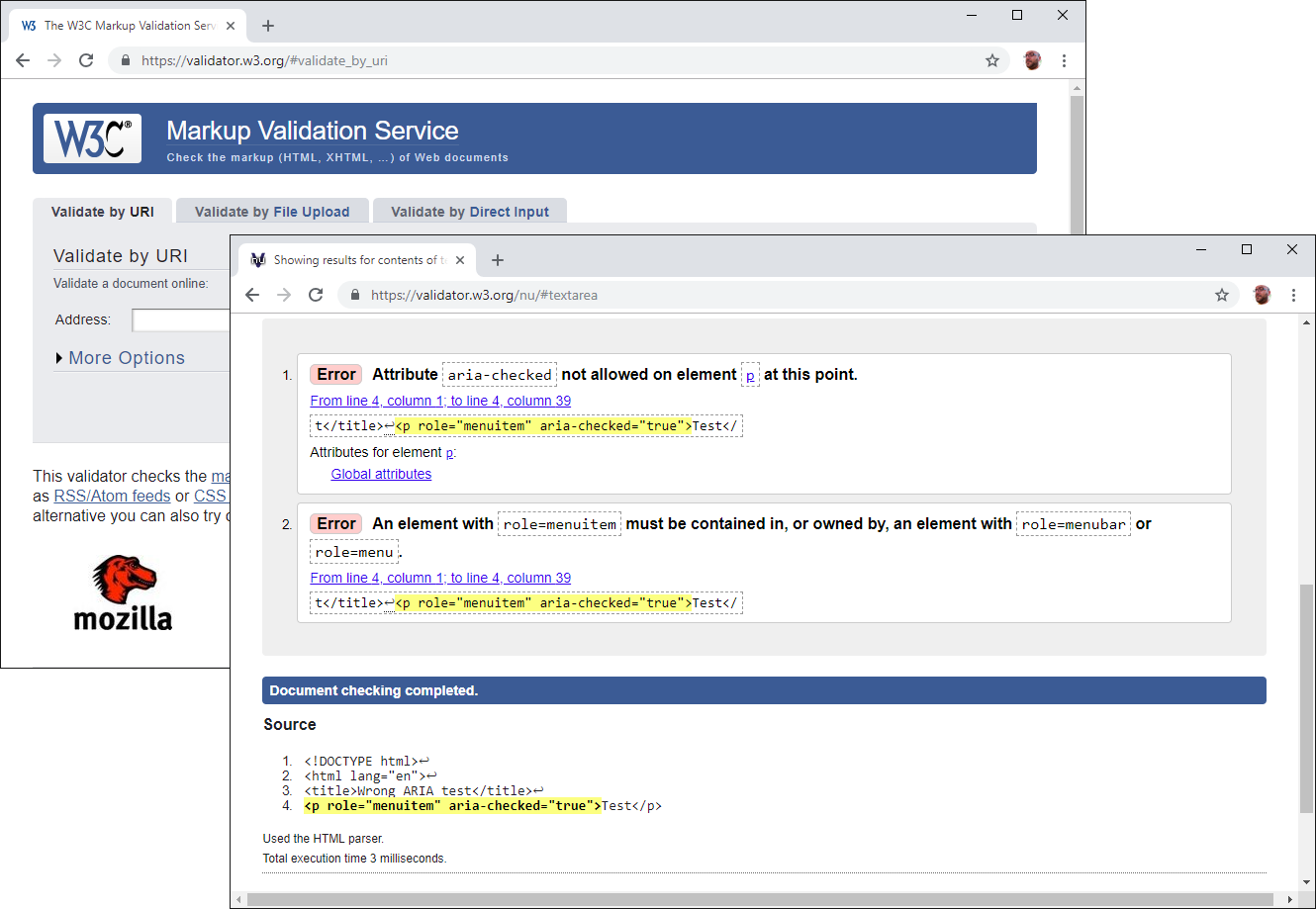The height and width of the screenshot is (909, 1316).
Task: Select the 'Showing results for contents' tab
Action: pos(356,260)
